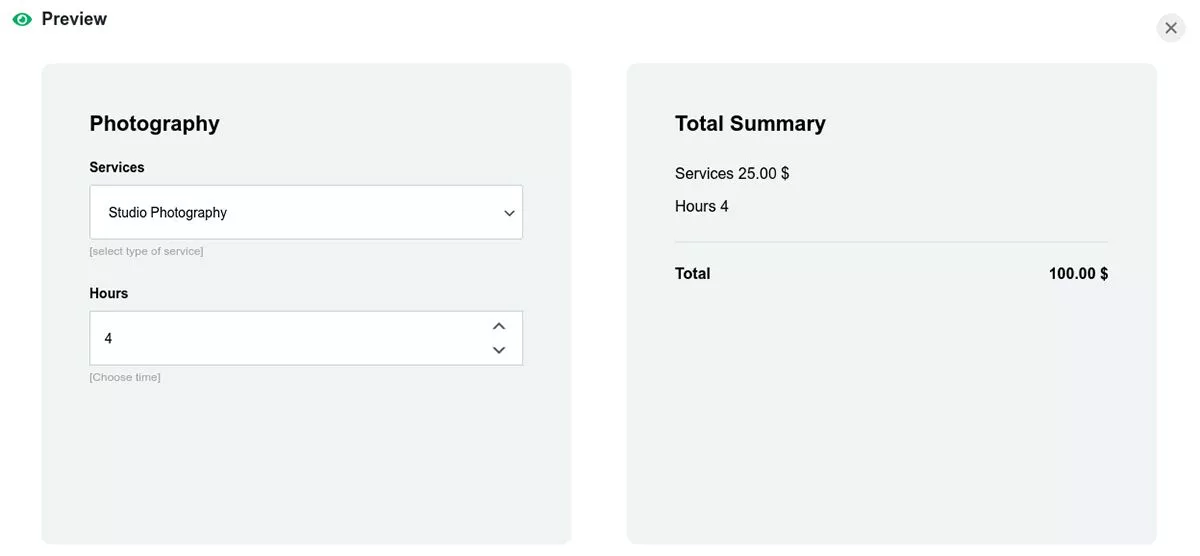
Task: Click the Hours field label
Action: pyautogui.click(x=109, y=293)
